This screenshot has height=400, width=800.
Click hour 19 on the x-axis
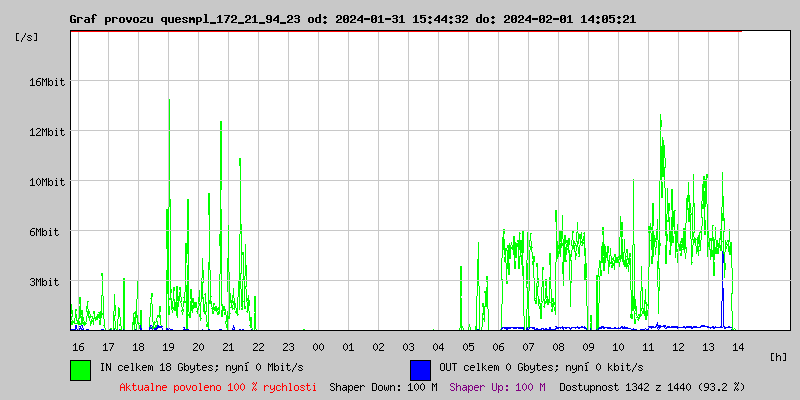[x=168, y=347]
